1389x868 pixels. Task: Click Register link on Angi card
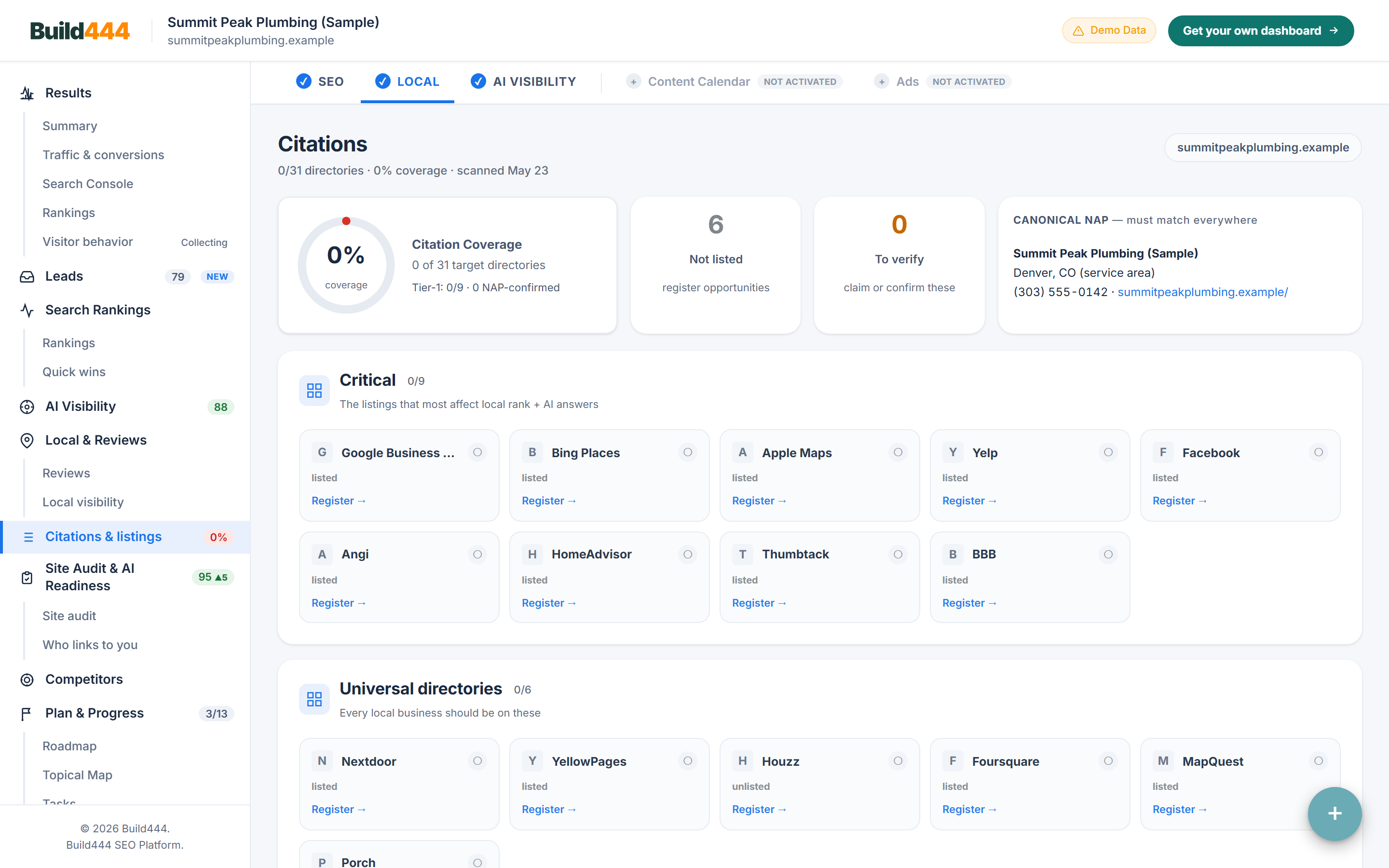point(338,603)
